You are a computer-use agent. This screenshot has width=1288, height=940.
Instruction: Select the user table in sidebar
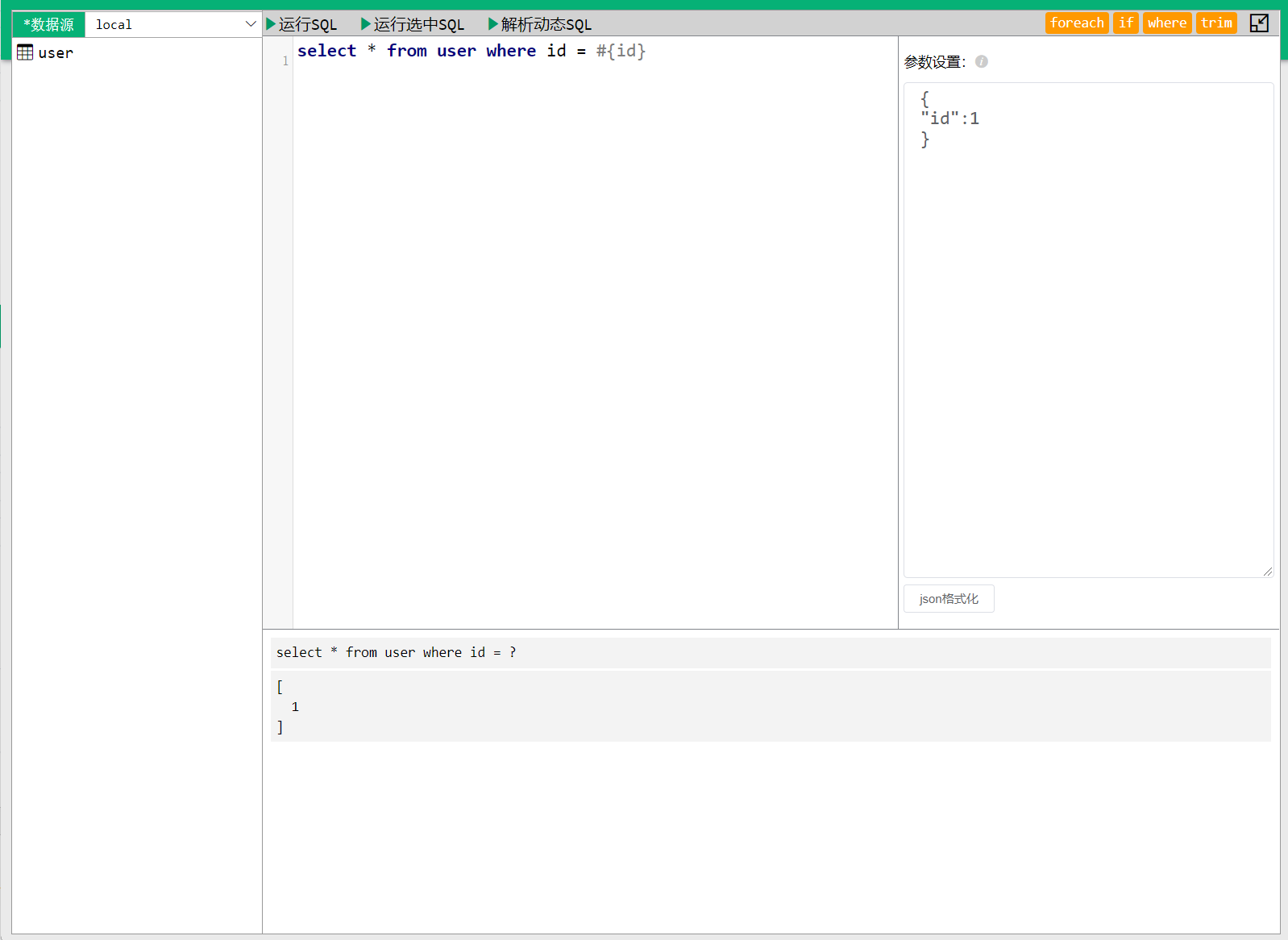click(x=55, y=53)
